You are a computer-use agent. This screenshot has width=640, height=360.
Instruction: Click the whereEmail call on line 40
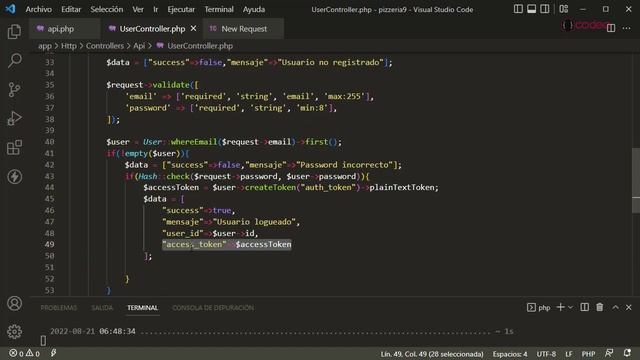(194, 142)
